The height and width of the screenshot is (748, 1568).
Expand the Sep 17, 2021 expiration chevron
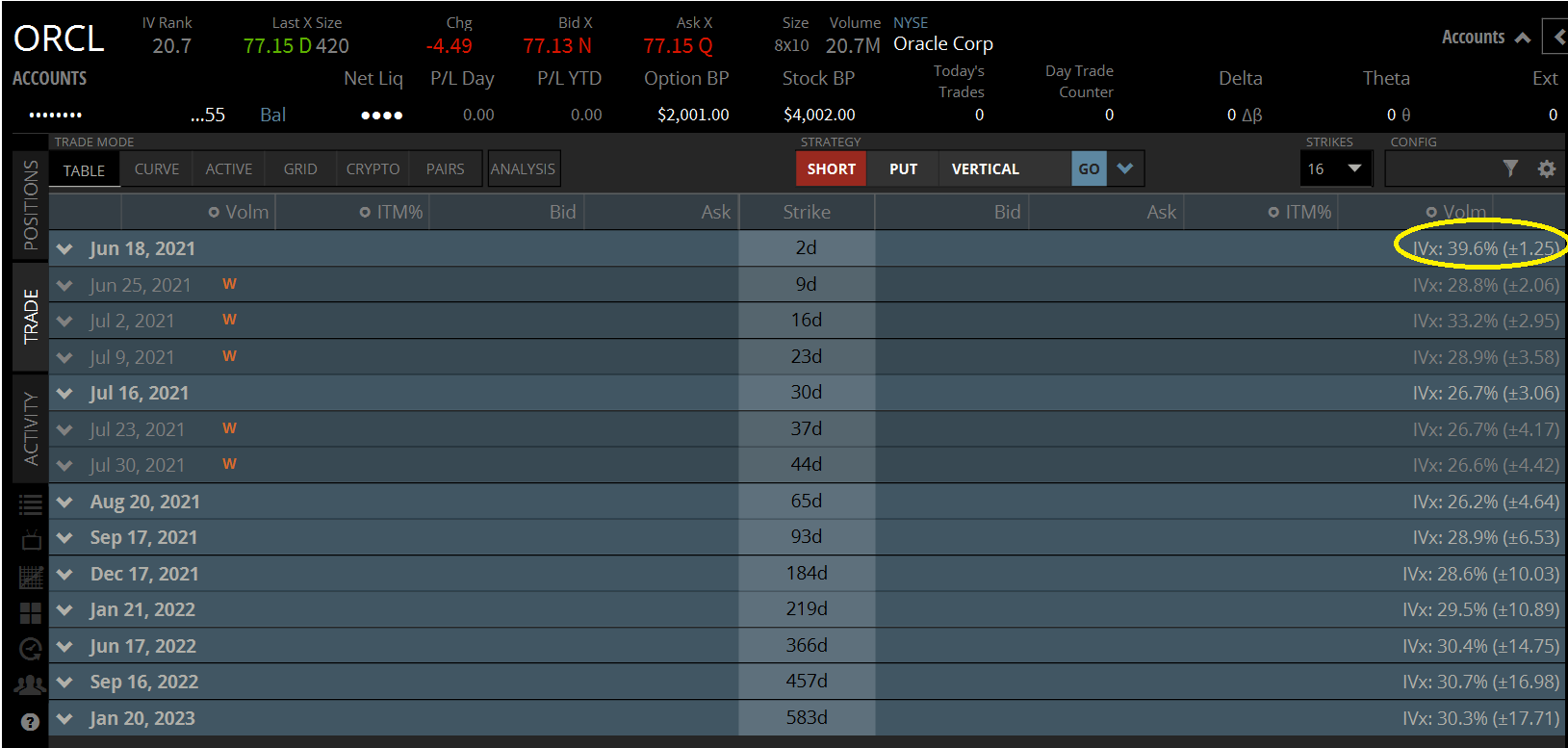coord(64,538)
